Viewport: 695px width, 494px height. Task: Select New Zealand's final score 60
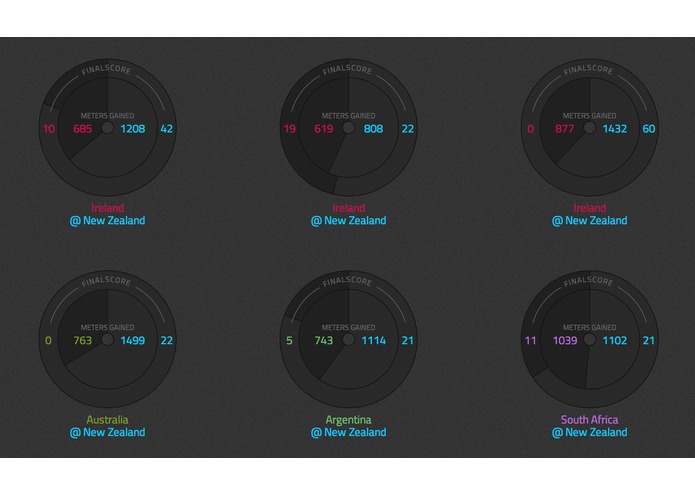tap(649, 129)
